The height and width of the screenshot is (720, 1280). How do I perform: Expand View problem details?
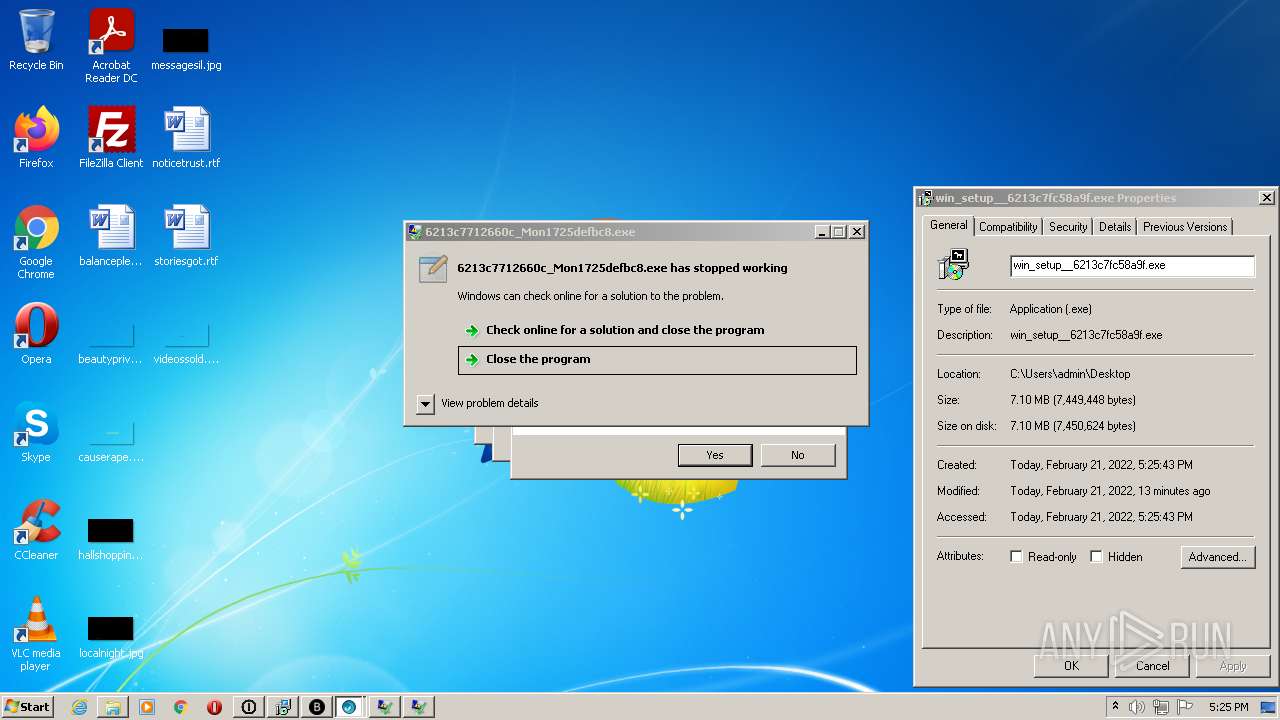coord(425,403)
